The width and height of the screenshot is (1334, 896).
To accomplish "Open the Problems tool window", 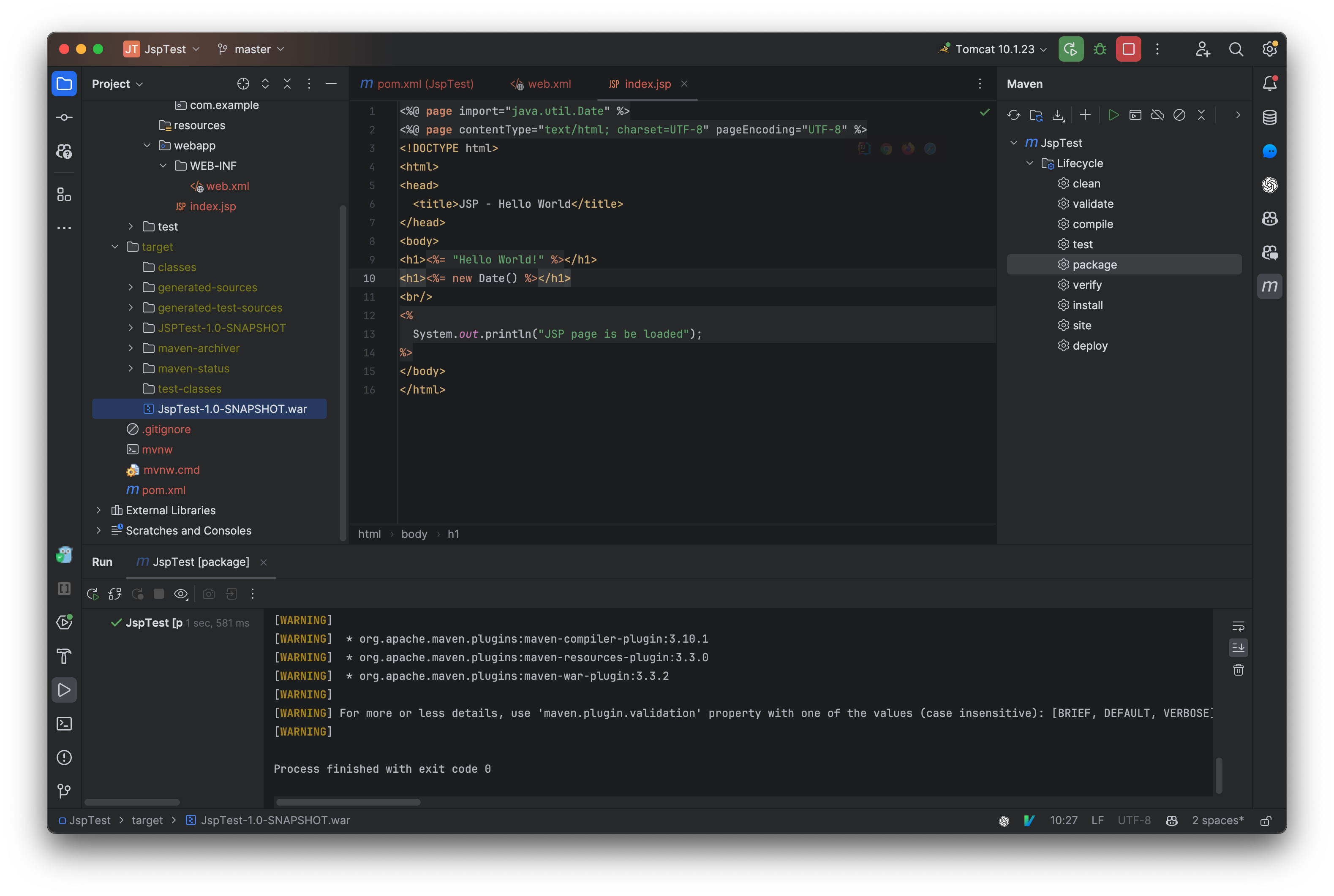I will point(64,758).
